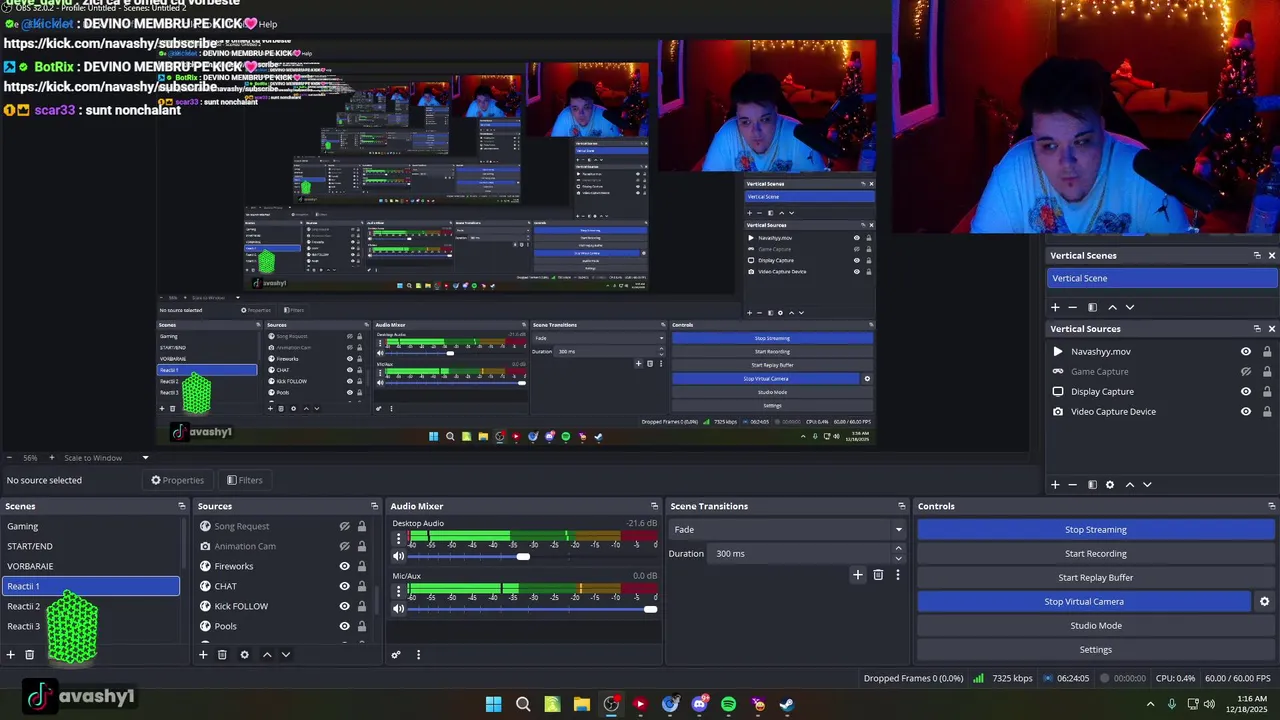
Task: Add a source with plus icon in Sources panel
Action: click(x=203, y=655)
